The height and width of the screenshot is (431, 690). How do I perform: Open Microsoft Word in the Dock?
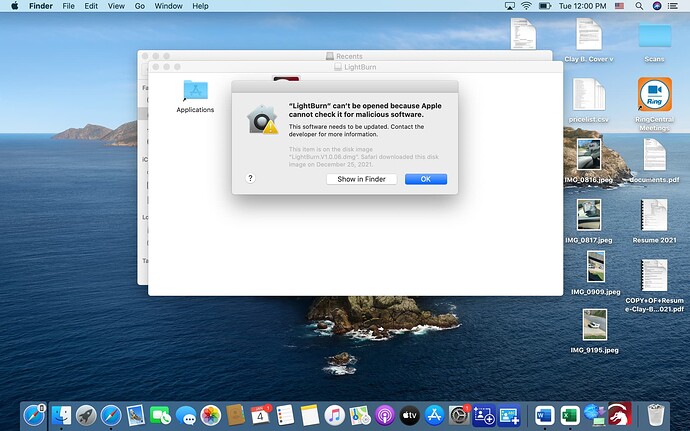tap(545, 415)
